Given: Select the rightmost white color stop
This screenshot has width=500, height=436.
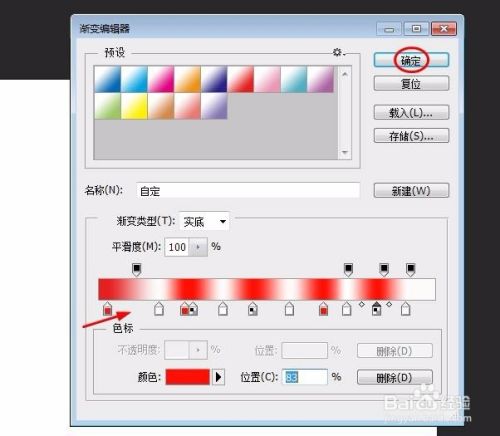Looking at the screenshot, I should click(405, 309).
